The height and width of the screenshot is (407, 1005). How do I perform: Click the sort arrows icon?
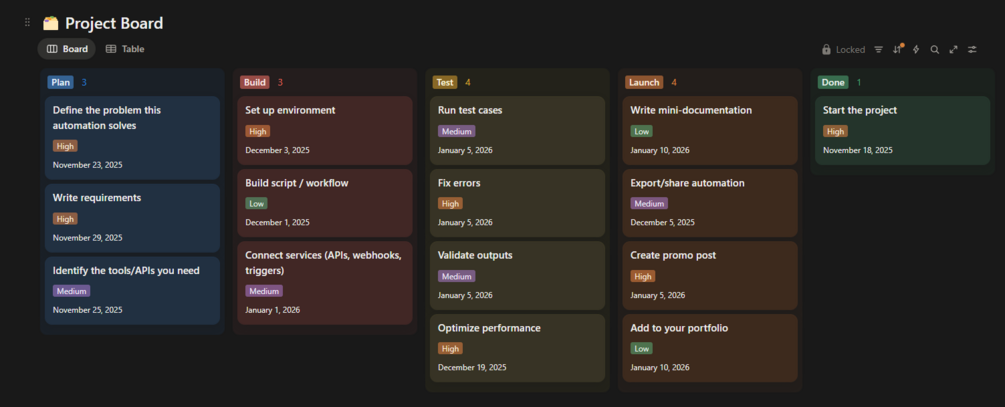click(897, 49)
